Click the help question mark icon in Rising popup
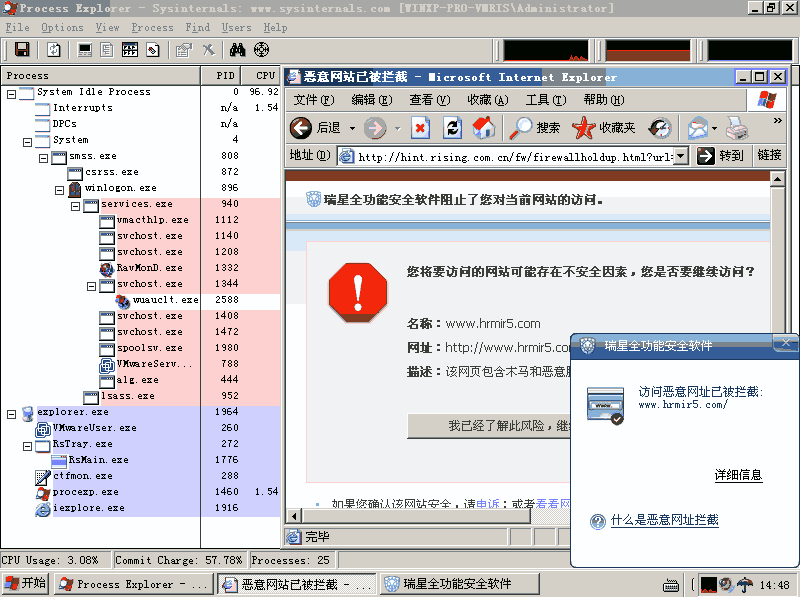 point(597,521)
